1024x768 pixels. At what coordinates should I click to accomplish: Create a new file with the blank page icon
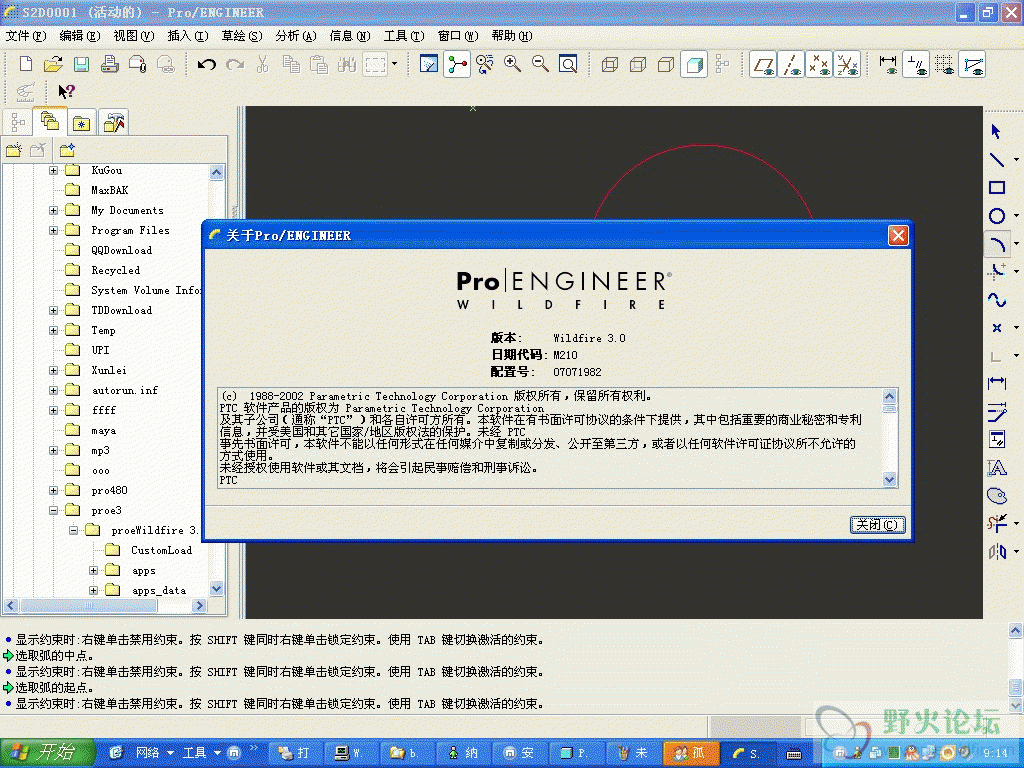25,64
